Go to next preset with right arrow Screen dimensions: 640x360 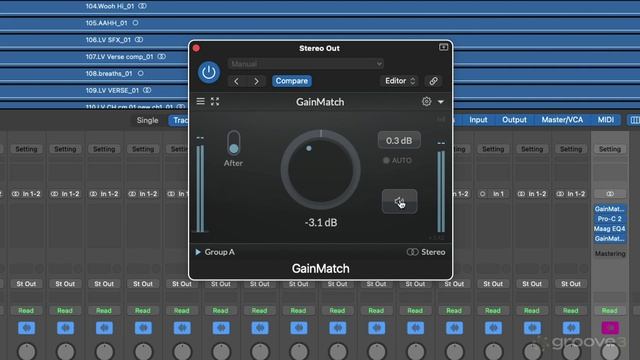pos(256,81)
